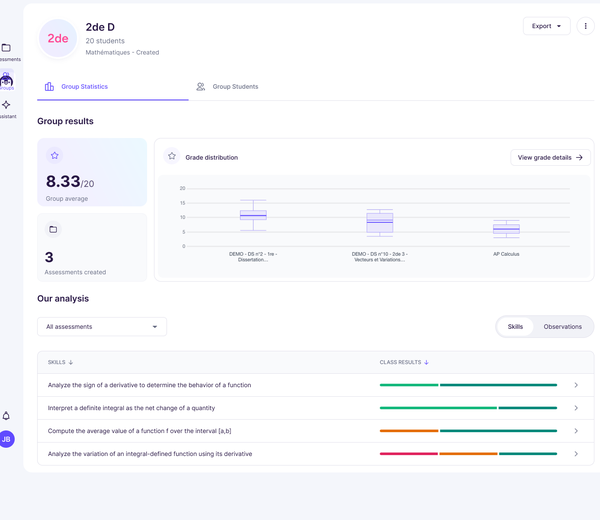Open the Export dropdown

point(546,26)
